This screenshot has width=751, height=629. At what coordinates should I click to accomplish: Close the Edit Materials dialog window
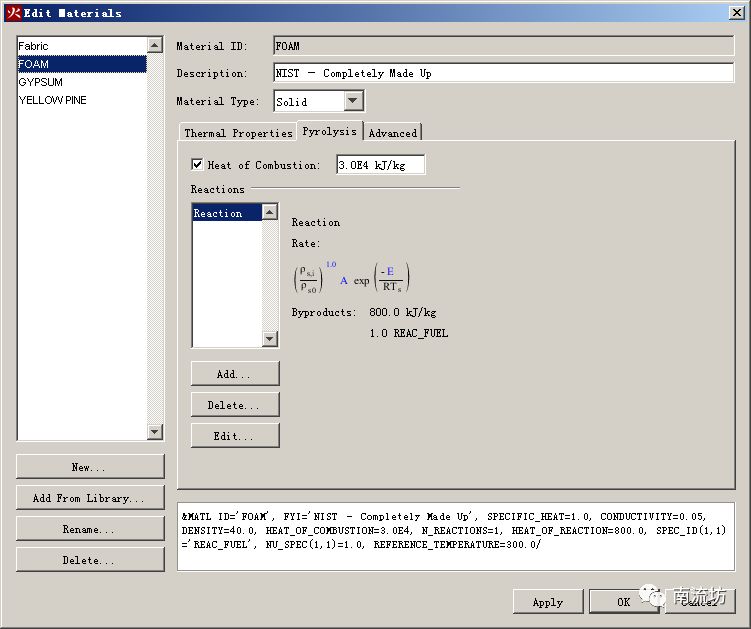pyautogui.click(x=736, y=13)
